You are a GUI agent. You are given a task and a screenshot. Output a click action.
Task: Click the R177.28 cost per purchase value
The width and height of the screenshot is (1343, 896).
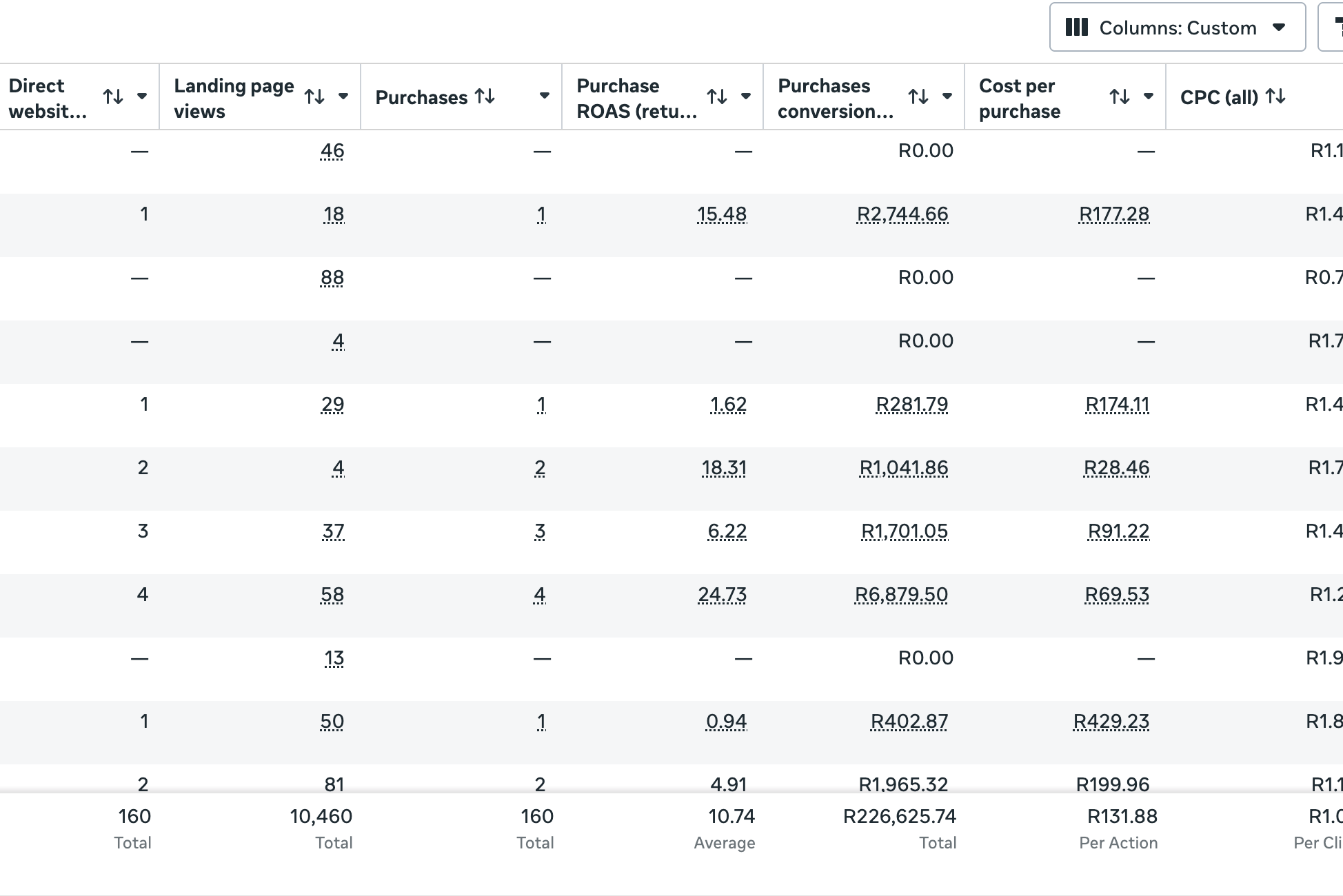click(1113, 214)
